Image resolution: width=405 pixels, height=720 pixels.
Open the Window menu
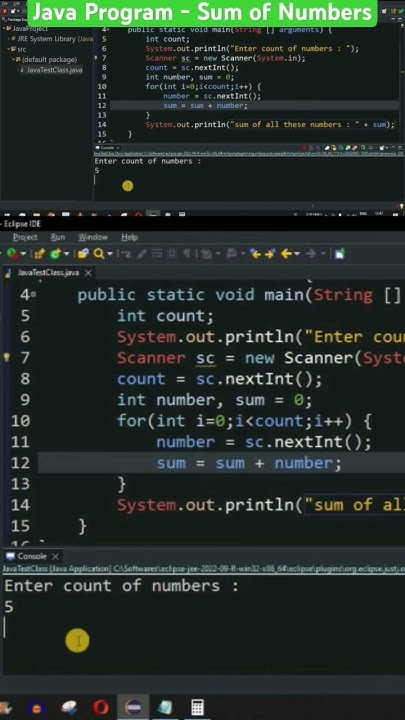pos(93,237)
